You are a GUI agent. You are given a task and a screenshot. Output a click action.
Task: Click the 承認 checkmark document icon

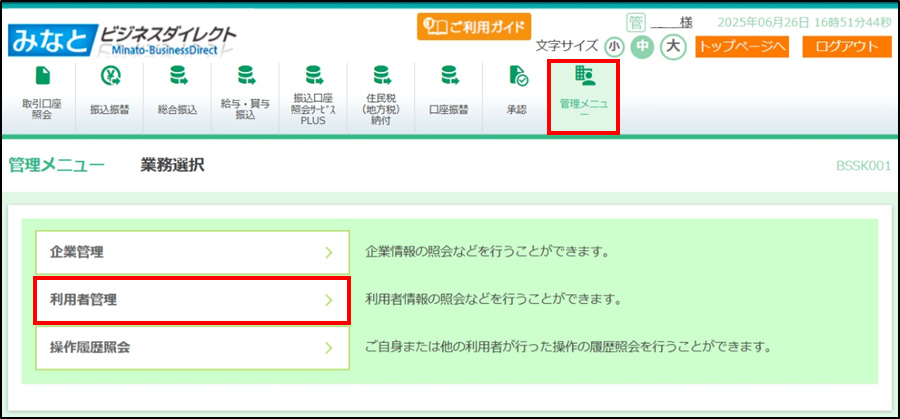517,76
